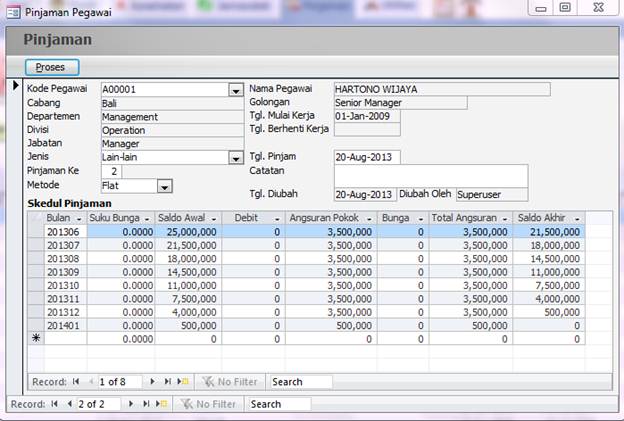The height and width of the screenshot is (421, 624).
Task: Expand the Suku Bunga column filter arrow
Action: [x=147, y=218]
